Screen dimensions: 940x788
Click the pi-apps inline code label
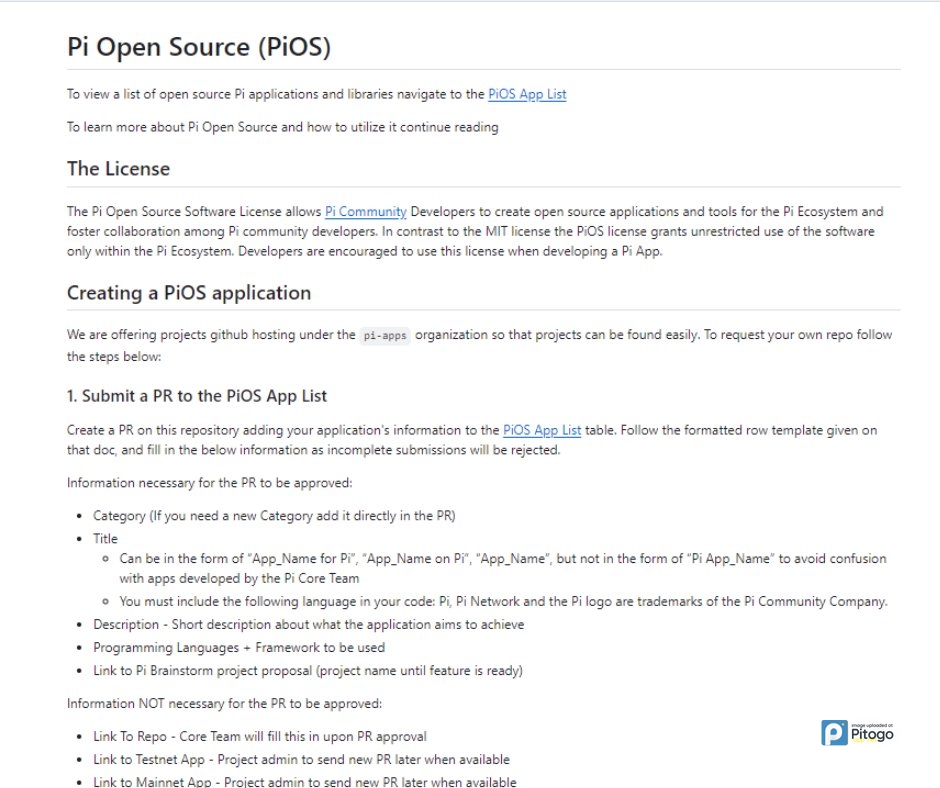(384, 335)
